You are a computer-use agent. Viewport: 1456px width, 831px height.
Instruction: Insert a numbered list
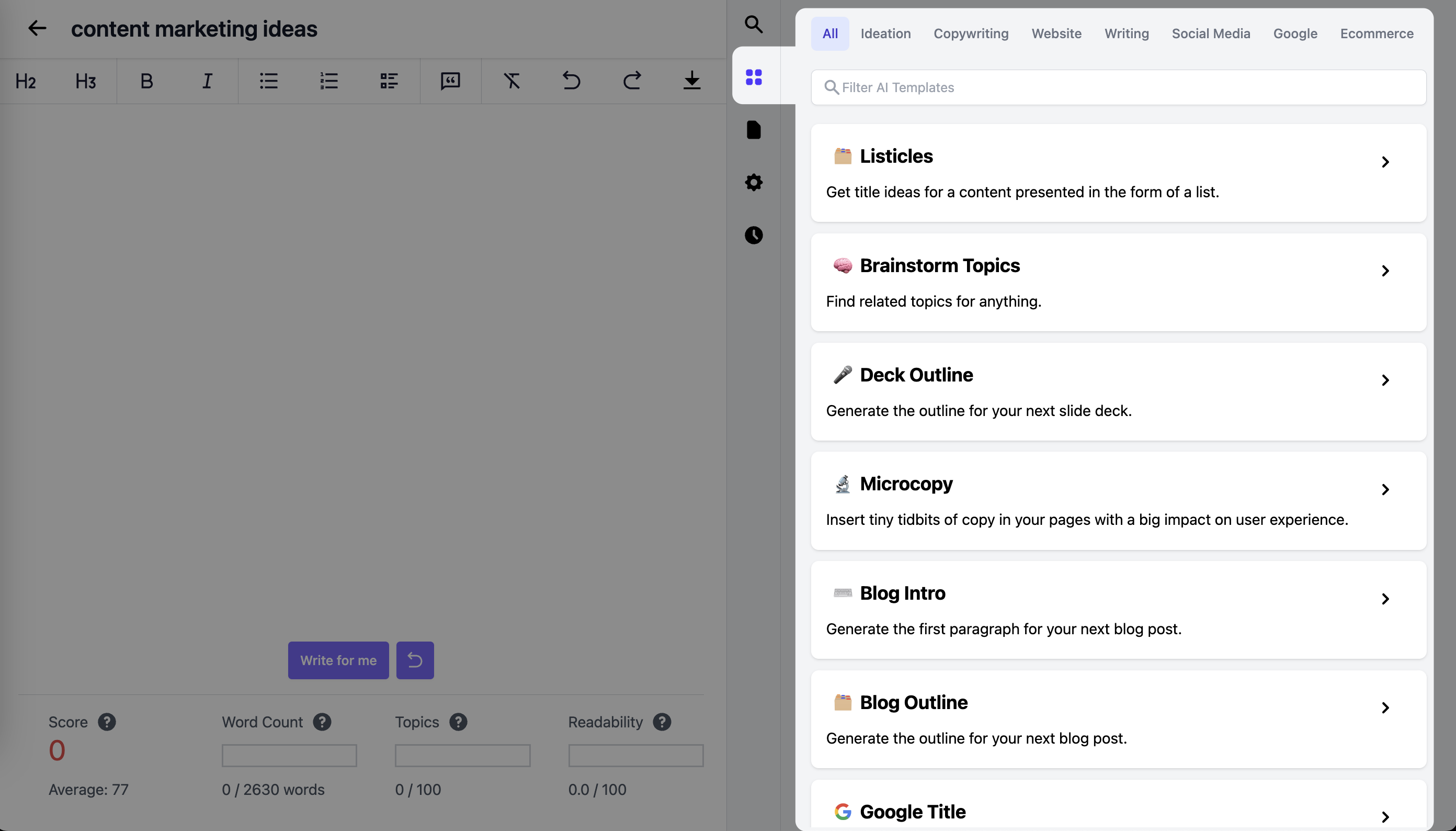click(x=329, y=81)
